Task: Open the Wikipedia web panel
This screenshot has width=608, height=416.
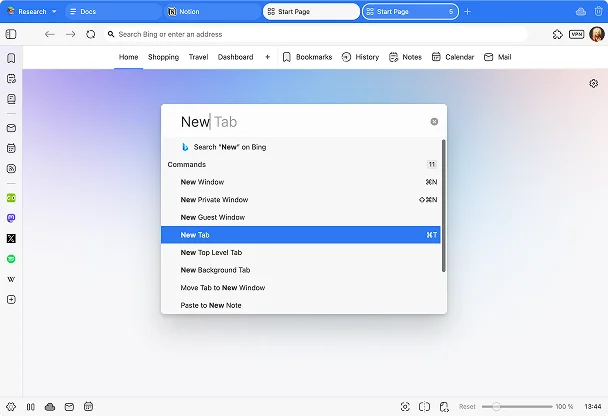Action: coord(11,279)
